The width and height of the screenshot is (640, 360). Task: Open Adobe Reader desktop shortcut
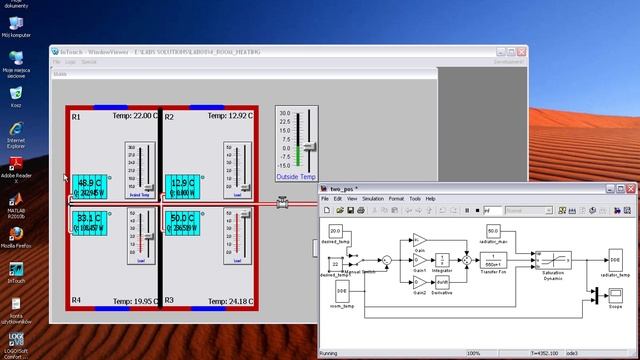[x=16, y=170]
